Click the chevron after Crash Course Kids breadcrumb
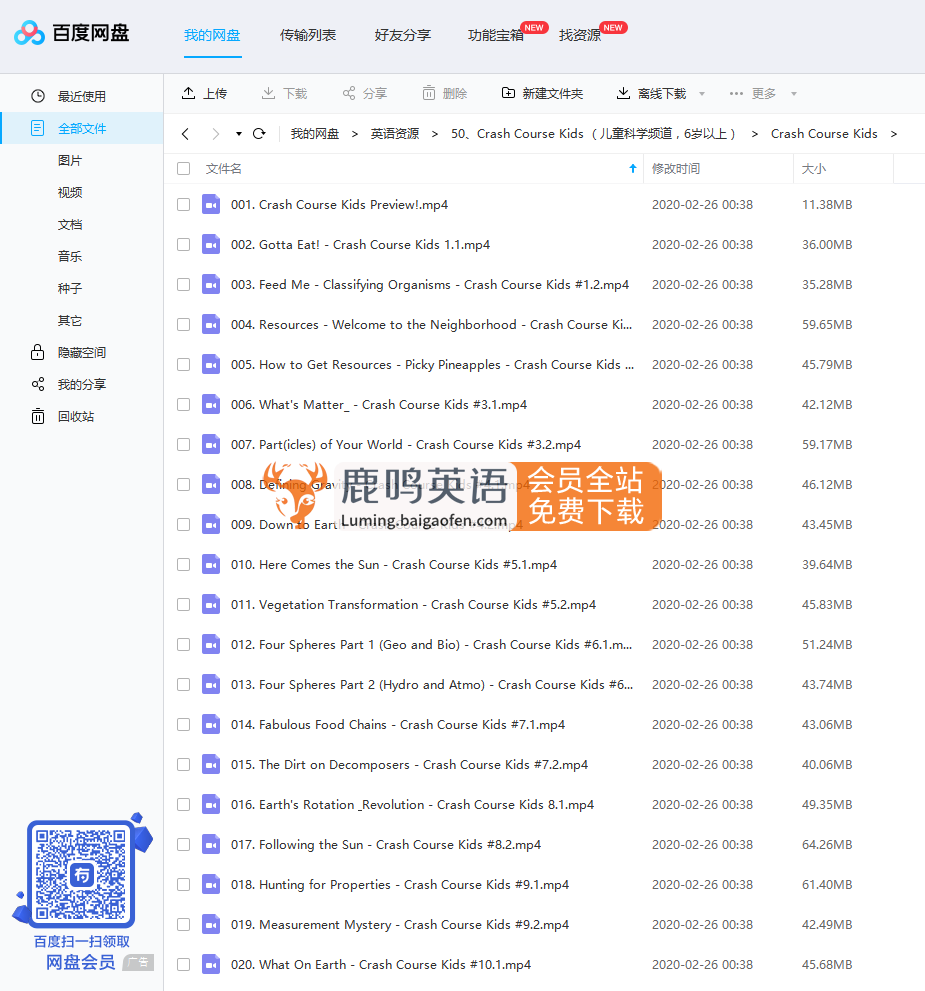This screenshot has width=925, height=991. pyautogui.click(x=893, y=134)
